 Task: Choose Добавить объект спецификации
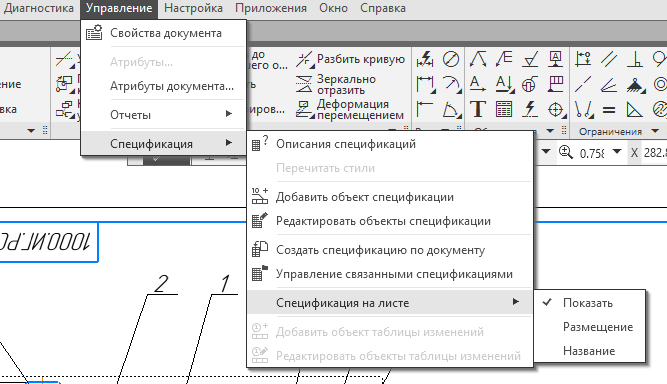point(390,197)
